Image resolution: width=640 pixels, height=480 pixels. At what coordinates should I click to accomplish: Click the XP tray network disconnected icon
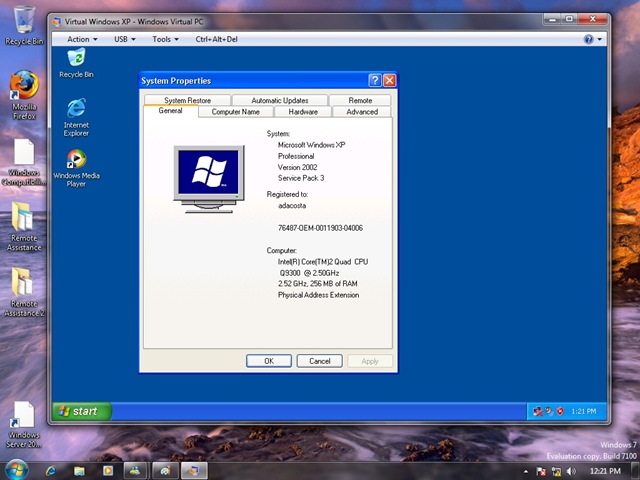[x=538, y=411]
